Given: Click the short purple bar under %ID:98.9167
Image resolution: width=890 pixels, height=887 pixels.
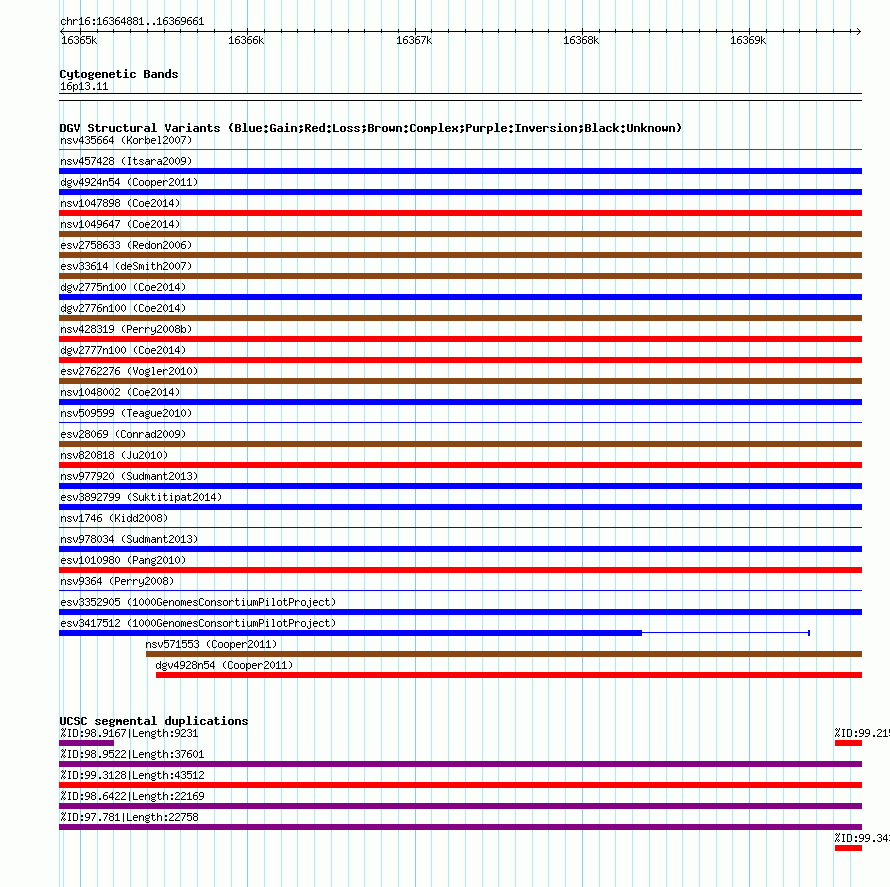Looking at the screenshot, I should point(86,743).
